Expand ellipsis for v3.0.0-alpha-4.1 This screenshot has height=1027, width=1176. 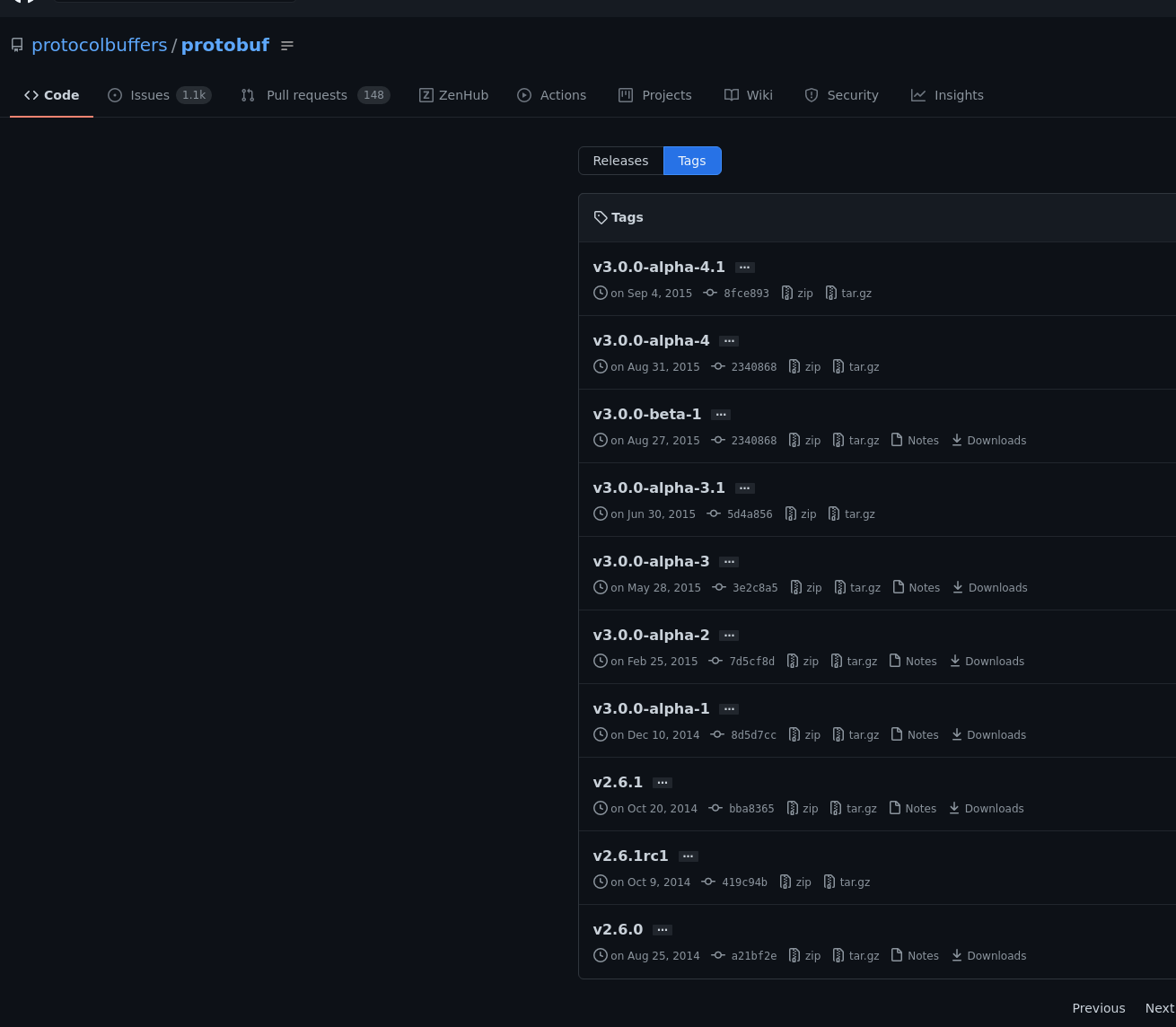(745, 268)
